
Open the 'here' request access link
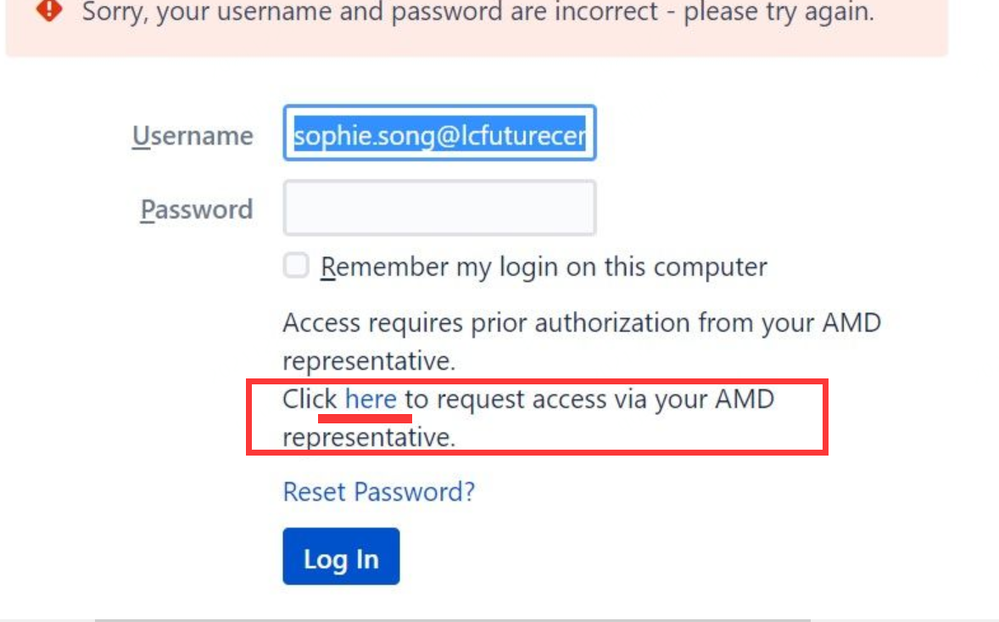point(371,399)
